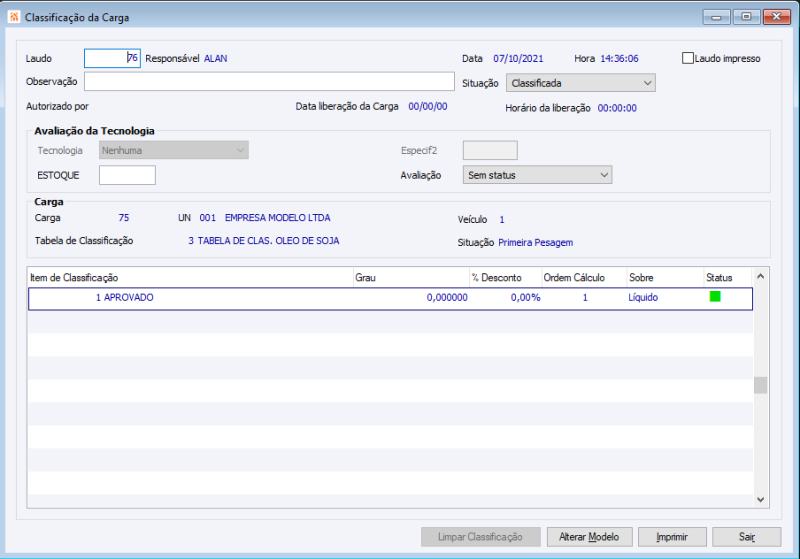
Task: Click the UN code 001
Action: [x=208, y=218]
